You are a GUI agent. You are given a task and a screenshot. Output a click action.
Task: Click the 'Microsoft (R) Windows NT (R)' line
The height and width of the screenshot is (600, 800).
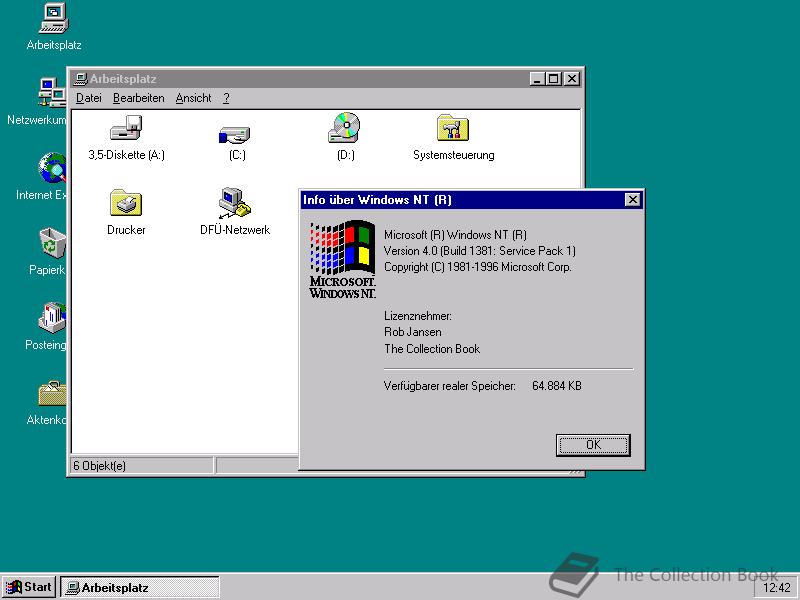point(455,235)
